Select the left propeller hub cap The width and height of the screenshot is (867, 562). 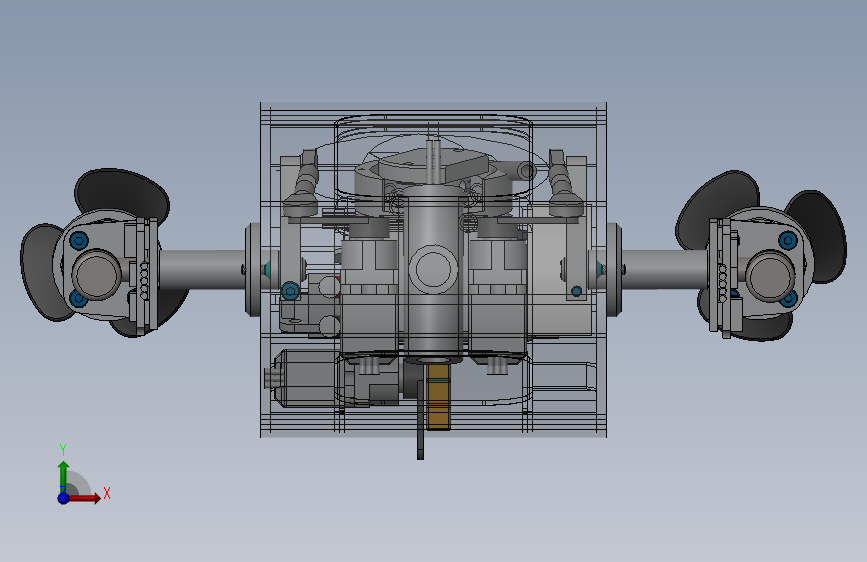(x=97, y=274)
